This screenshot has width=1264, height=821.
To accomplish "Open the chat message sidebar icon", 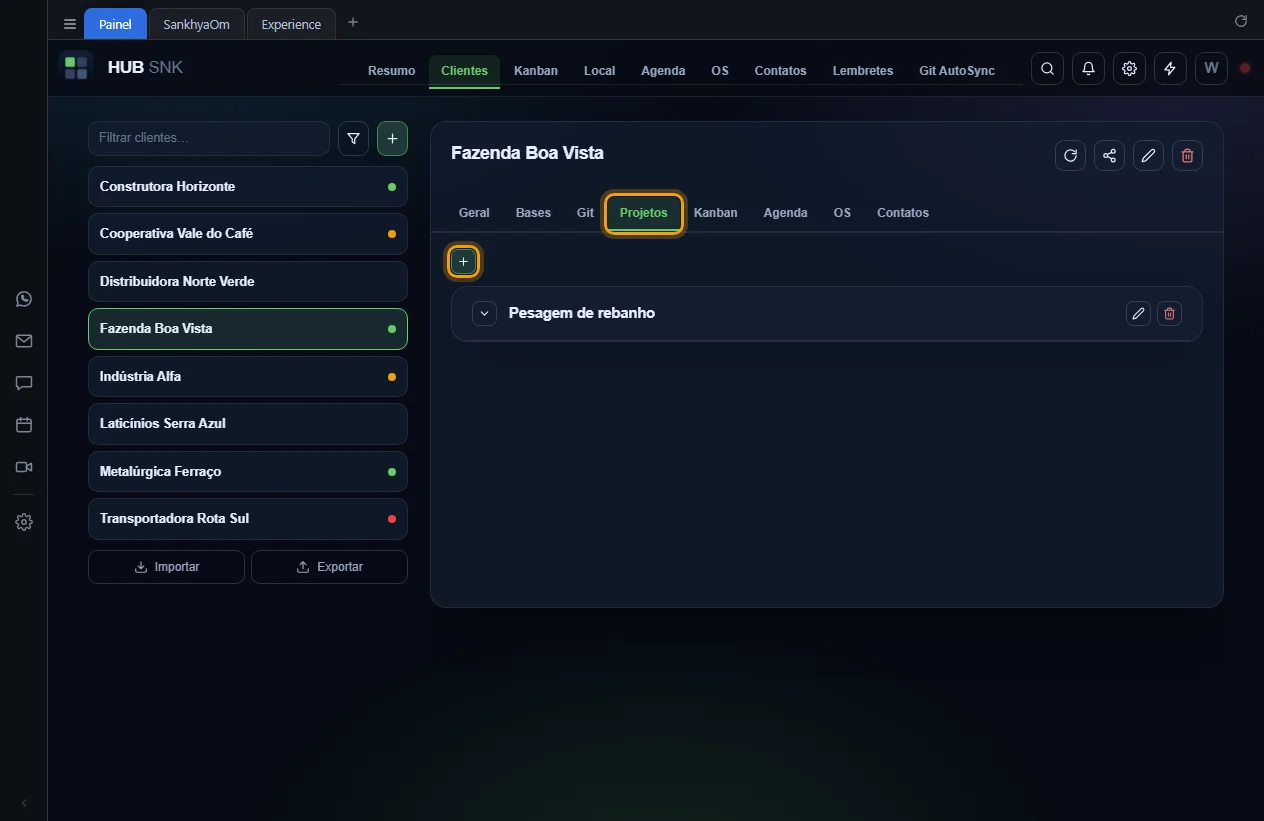I will point(24,383).
